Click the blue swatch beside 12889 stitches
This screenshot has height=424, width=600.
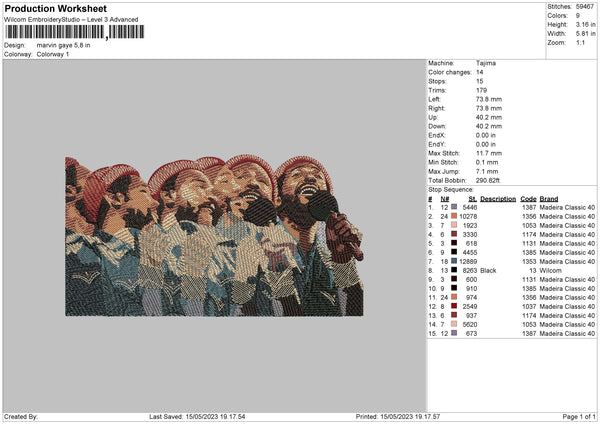(x=454, y=261)
